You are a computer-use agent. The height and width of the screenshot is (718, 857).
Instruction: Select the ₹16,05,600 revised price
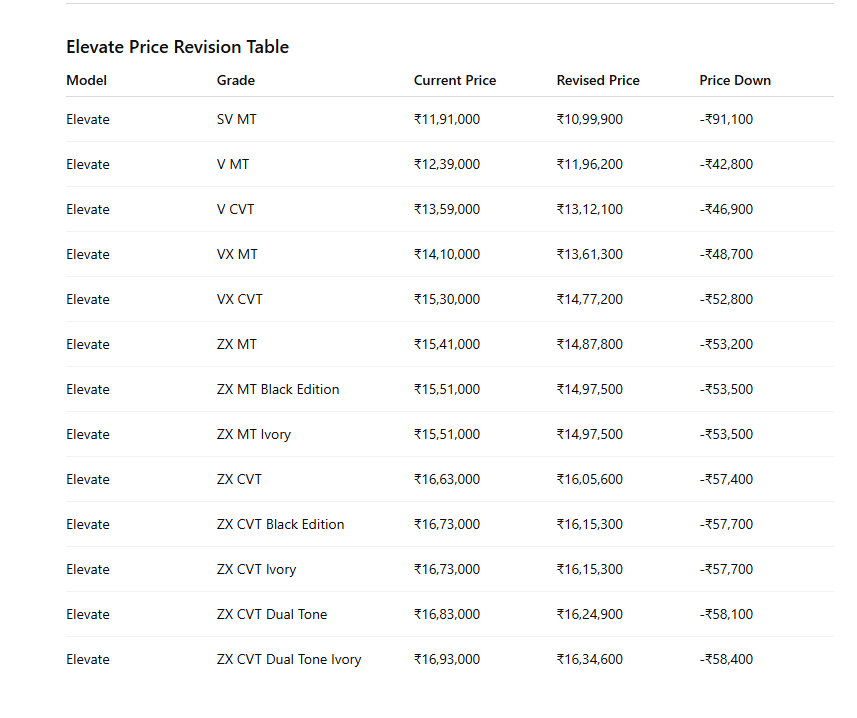590,479
